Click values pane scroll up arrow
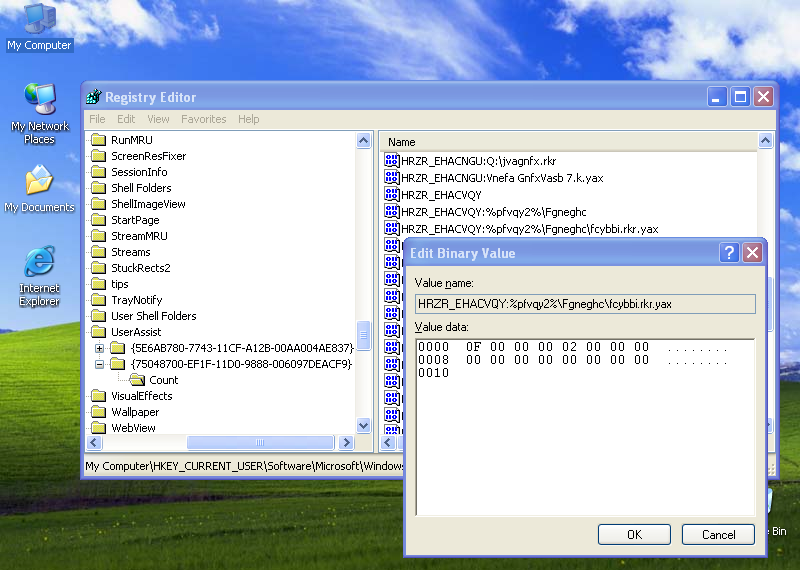The image size is (800, 570). click(765, 140)
